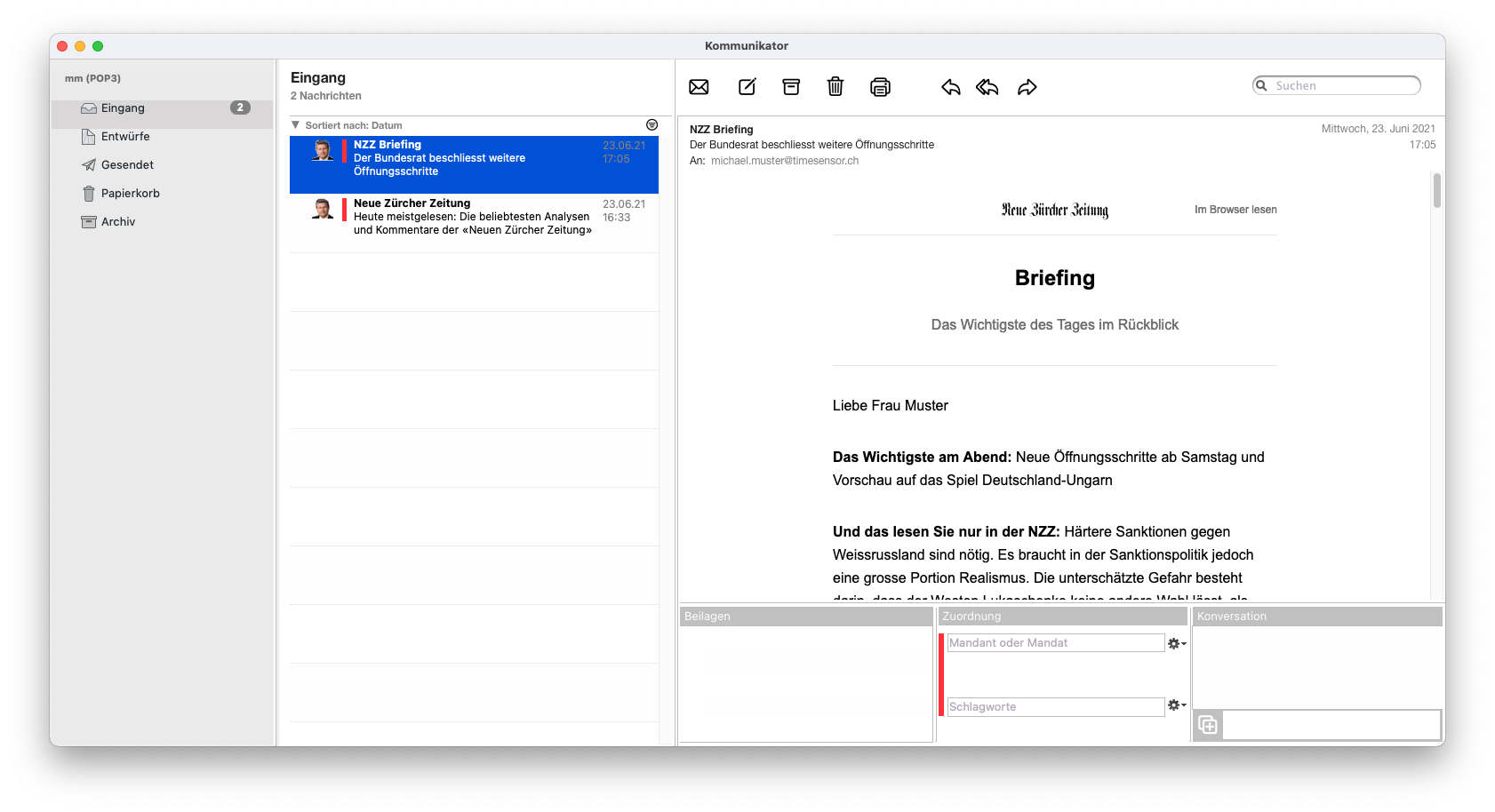
Task: Click the Eingang inbox tray icon
Action: click(x=89, y=108)
